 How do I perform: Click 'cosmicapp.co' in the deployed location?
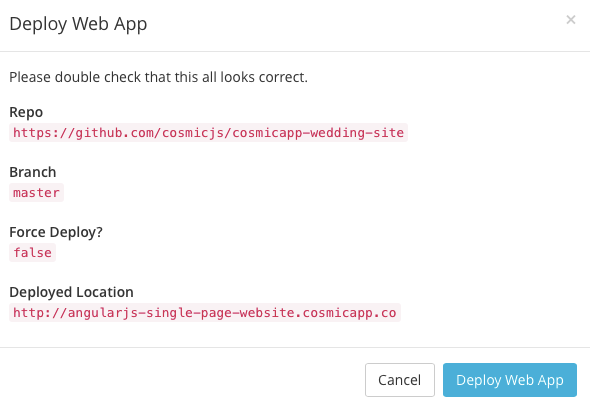[x=349, y=313]
